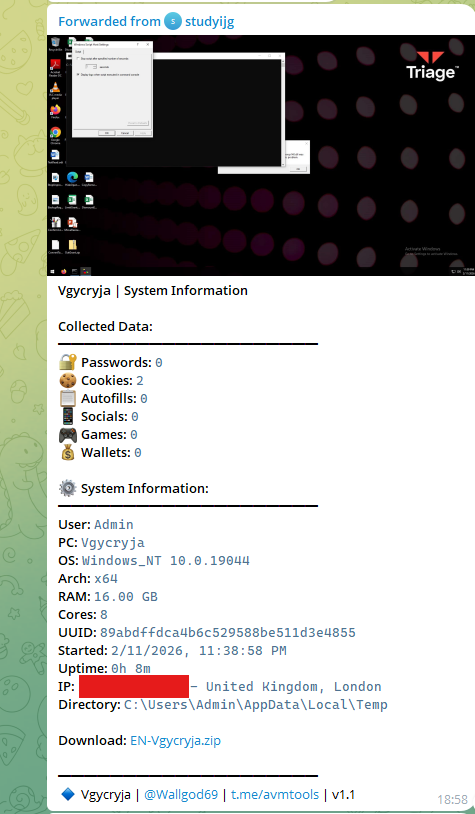Click the blue diamond emoji in footer
This screenshot has height=814, width=475.
(x=67, y=794)
